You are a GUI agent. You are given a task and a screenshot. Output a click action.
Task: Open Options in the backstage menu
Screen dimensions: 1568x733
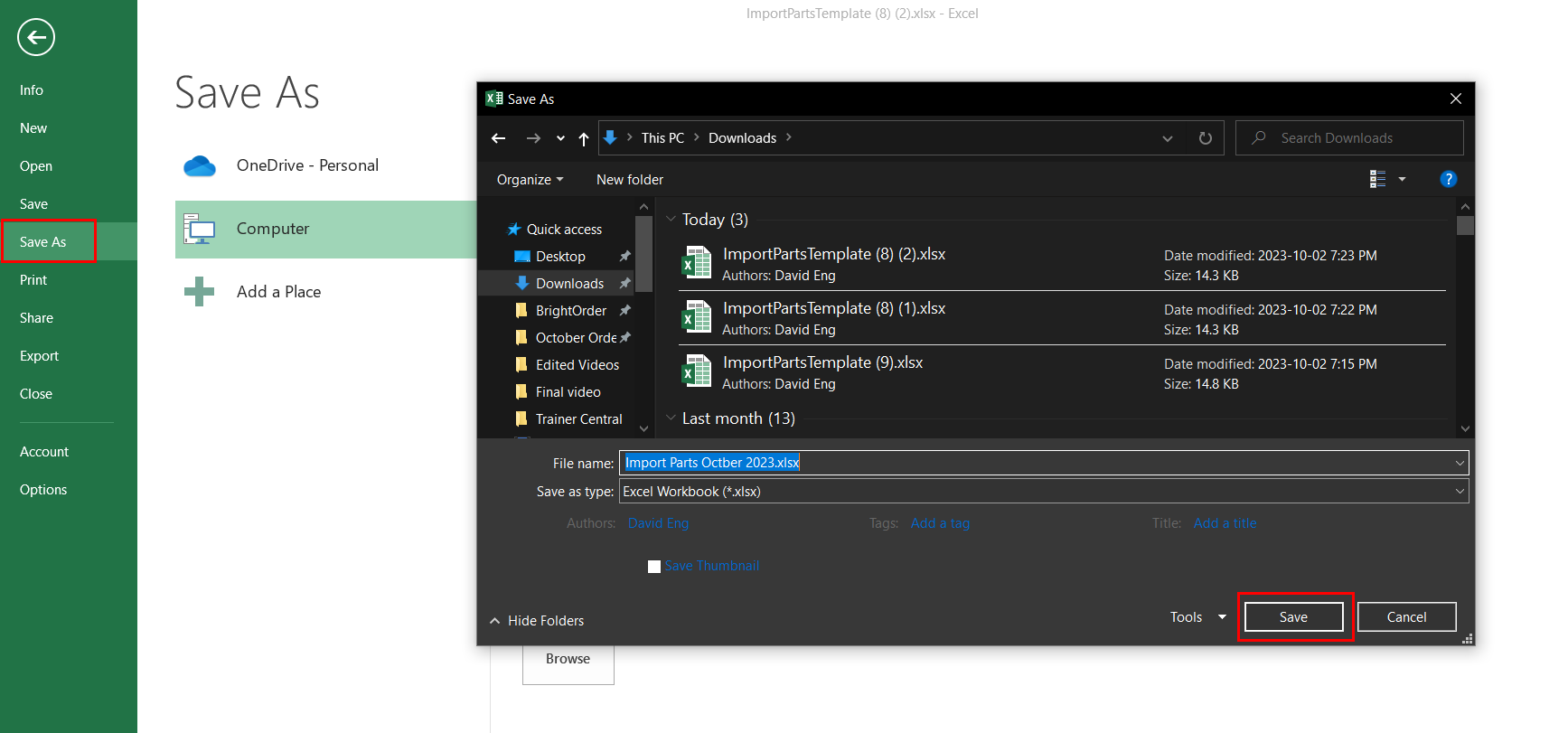coord(43,490)
